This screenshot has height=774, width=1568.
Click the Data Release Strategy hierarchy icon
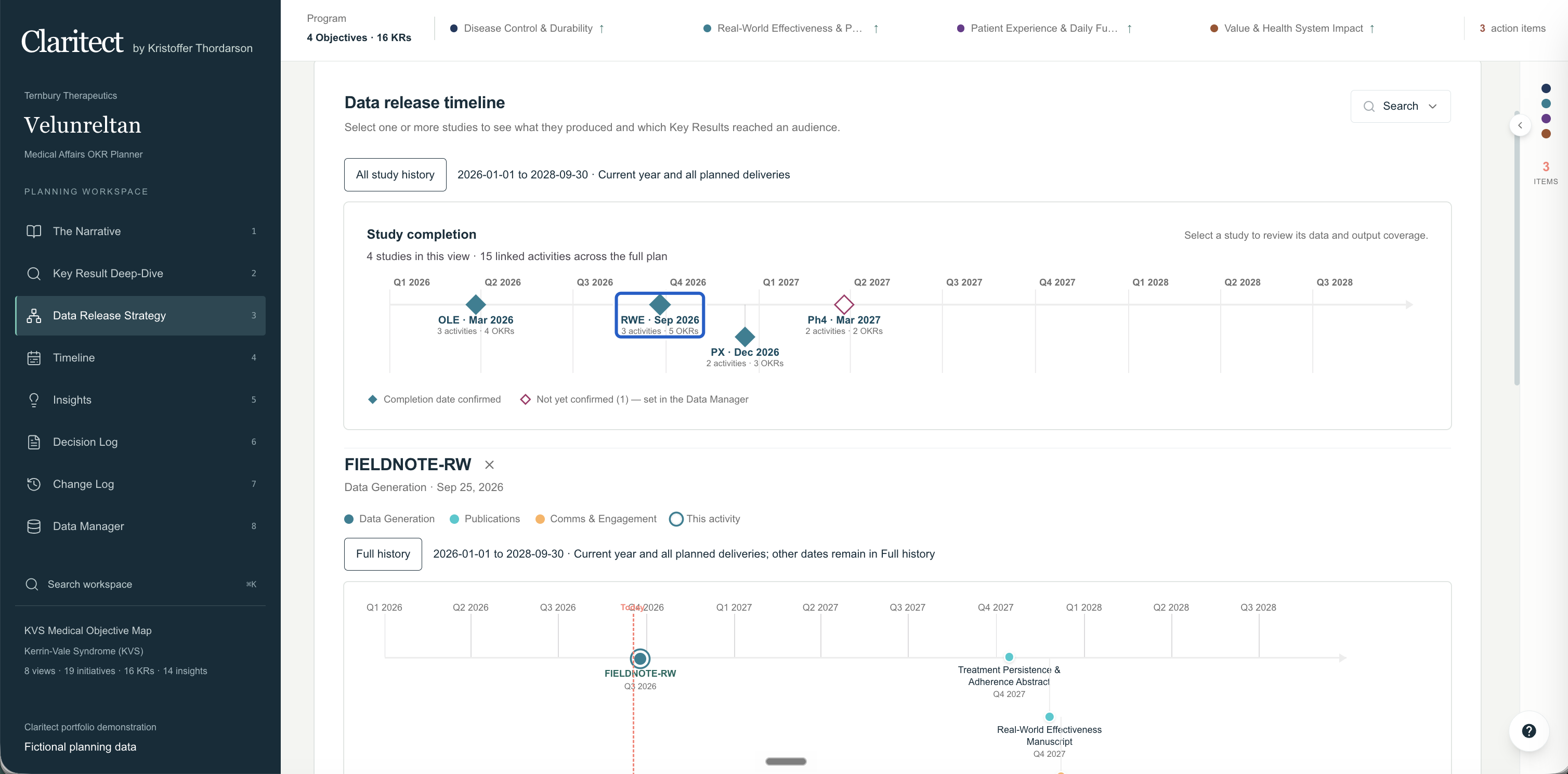click(x=34, y=315)
